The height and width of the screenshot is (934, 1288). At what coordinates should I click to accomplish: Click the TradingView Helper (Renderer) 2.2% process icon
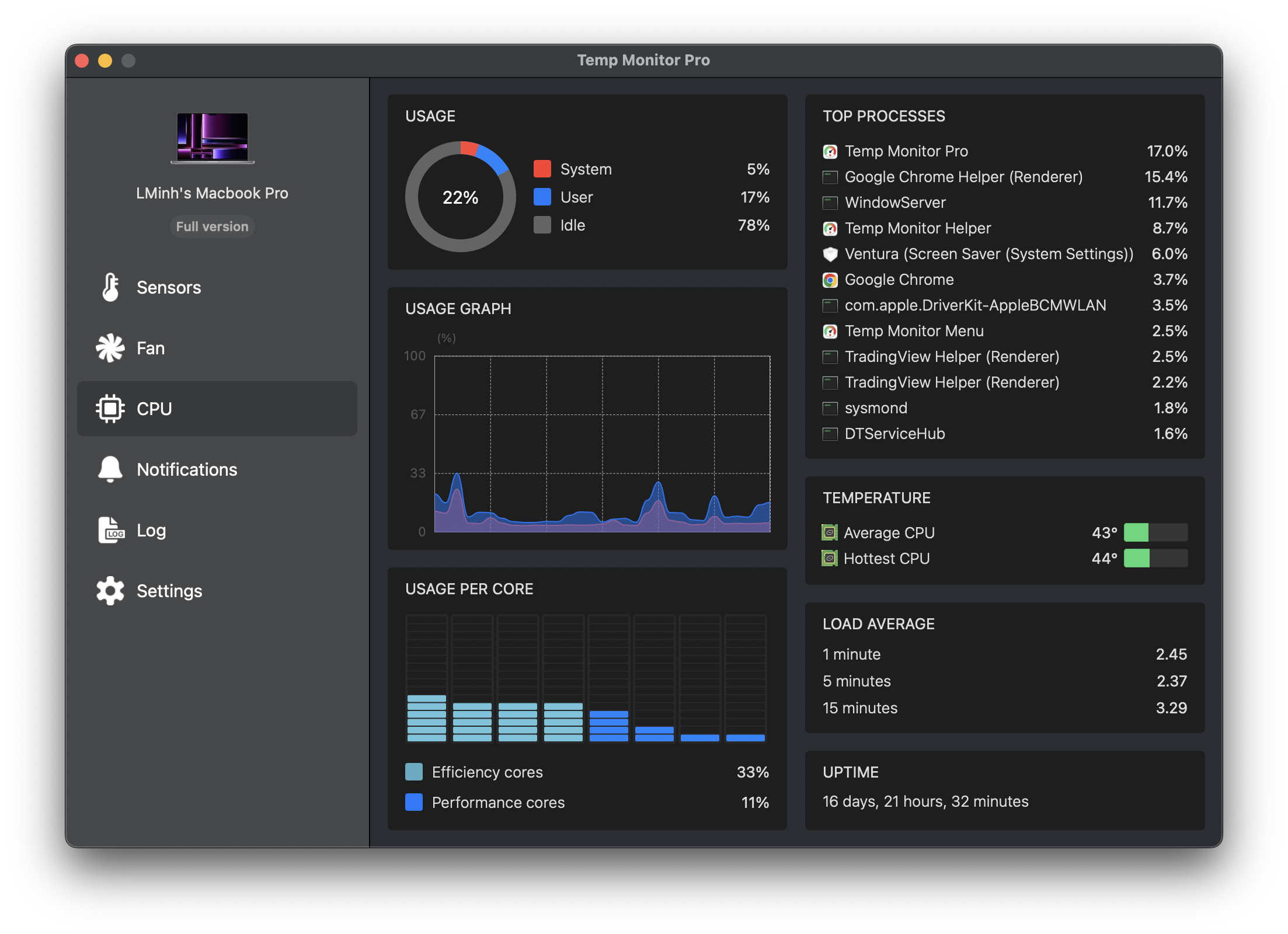[x=830, y=382]
